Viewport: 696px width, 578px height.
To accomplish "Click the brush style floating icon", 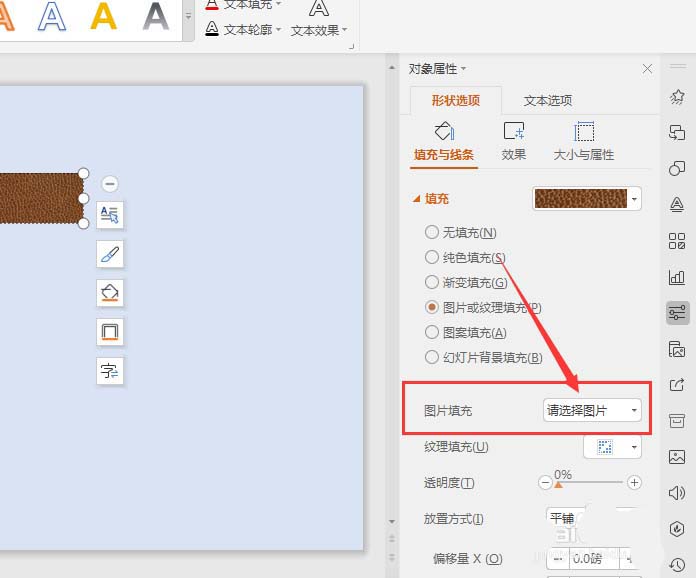I will (x=110, y=254).
